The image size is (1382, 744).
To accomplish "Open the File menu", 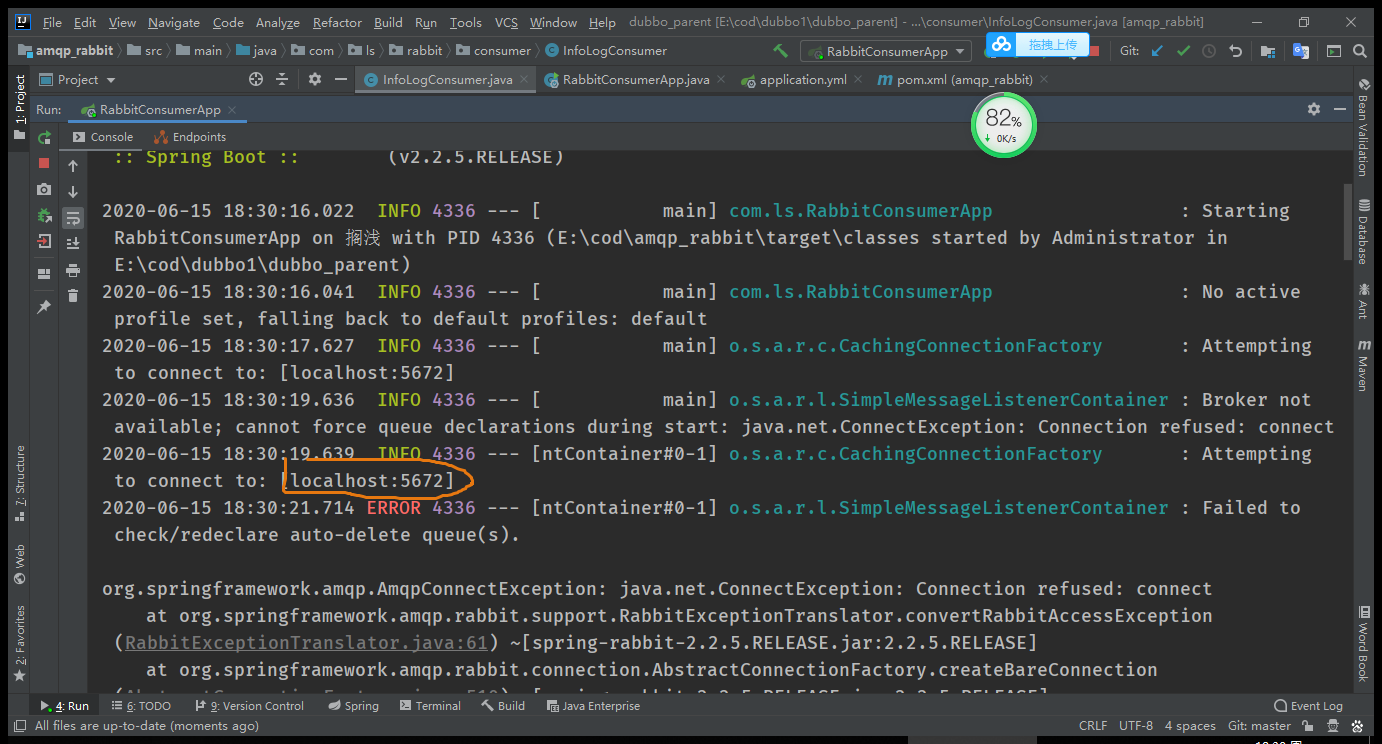I will point(52,22).
